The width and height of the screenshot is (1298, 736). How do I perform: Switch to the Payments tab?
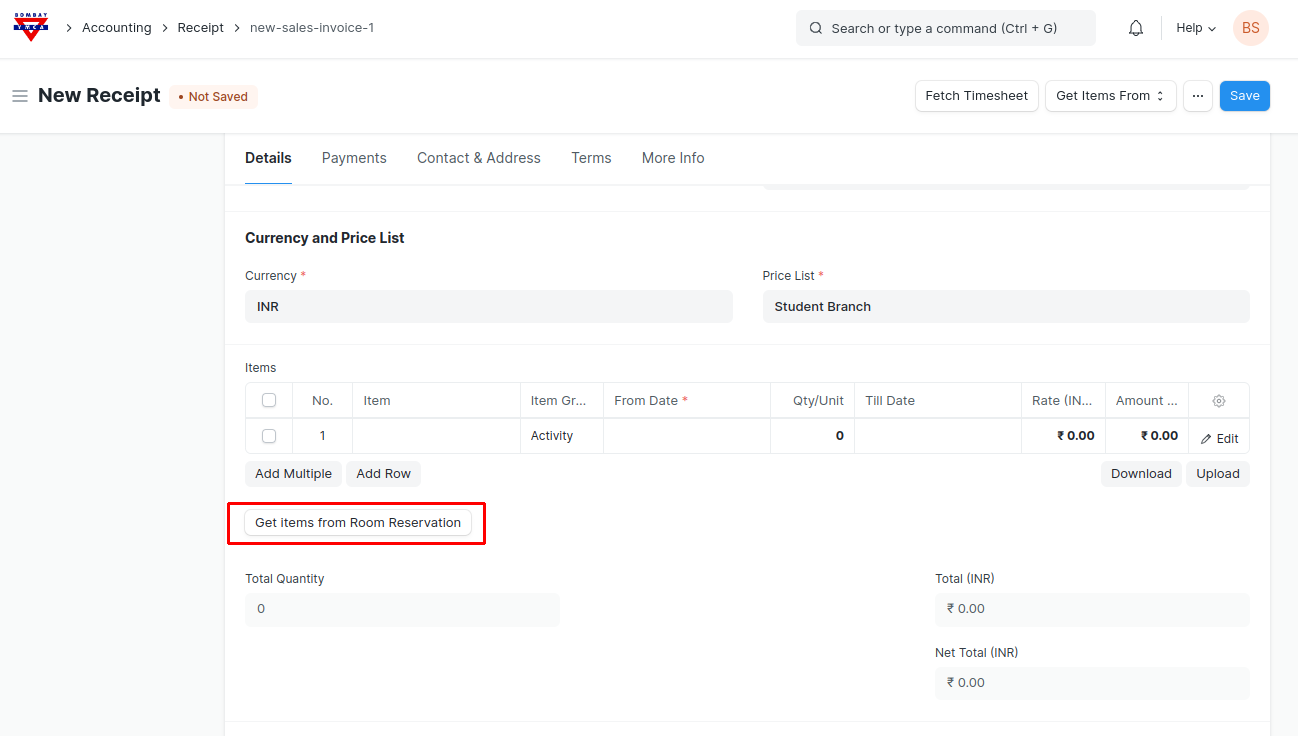[x=354, y=158]
